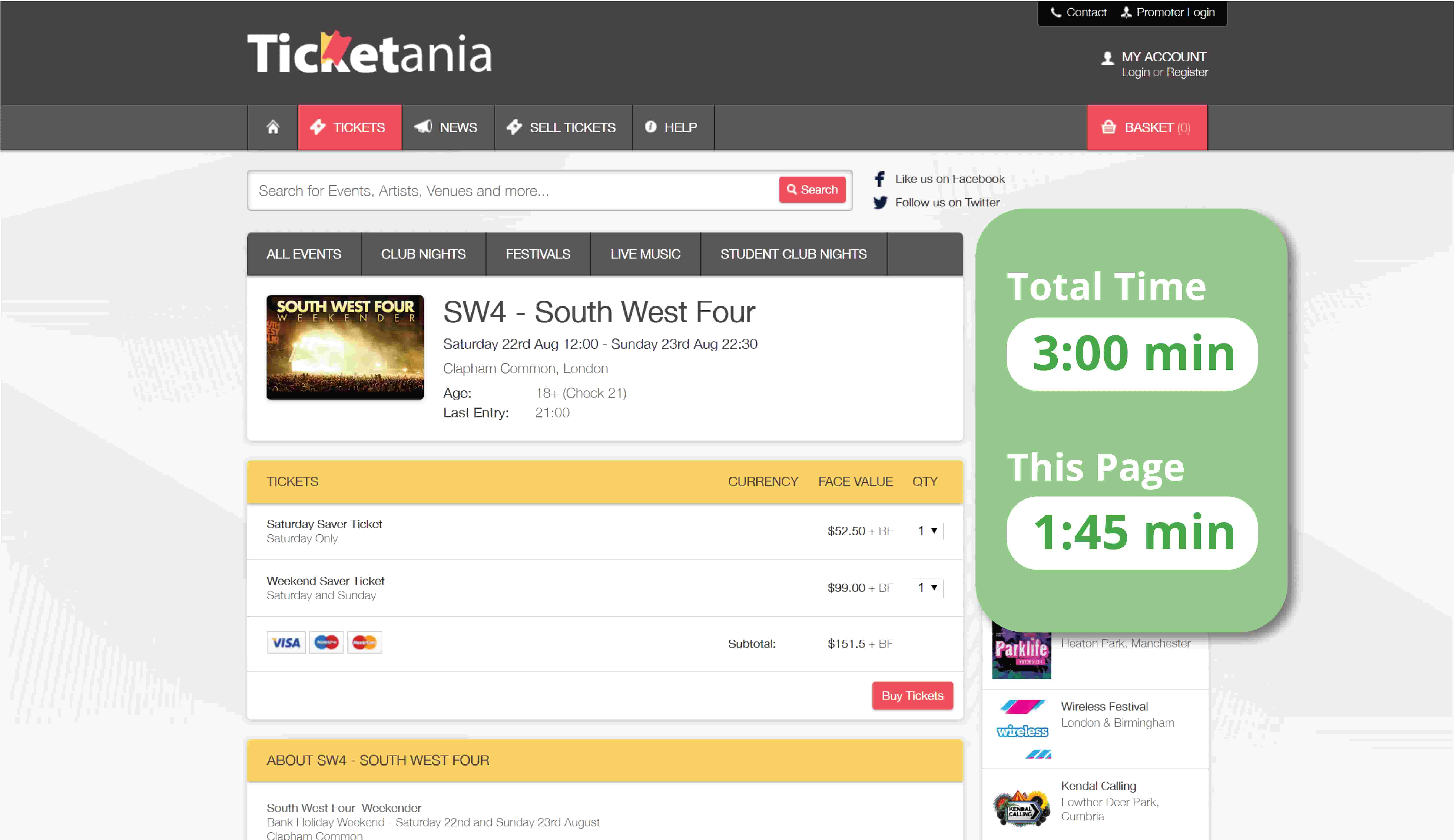Click the $99.00 face value

[846, 588]
